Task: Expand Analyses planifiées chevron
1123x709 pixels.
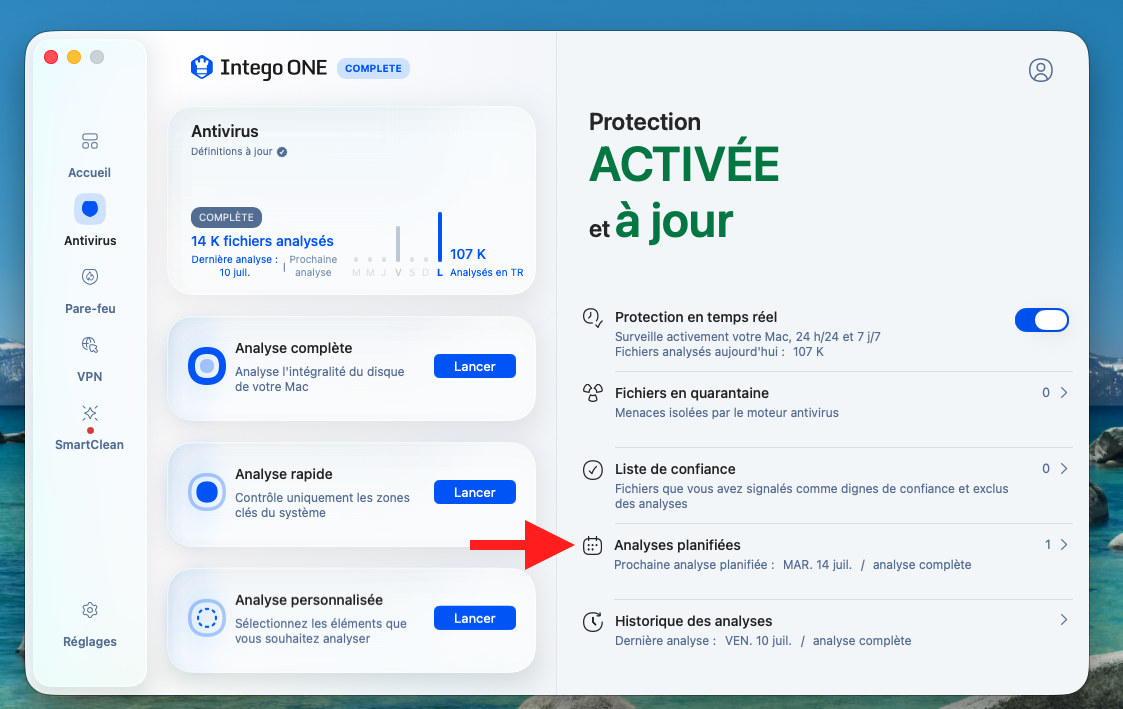Action: coord(1064,544)
